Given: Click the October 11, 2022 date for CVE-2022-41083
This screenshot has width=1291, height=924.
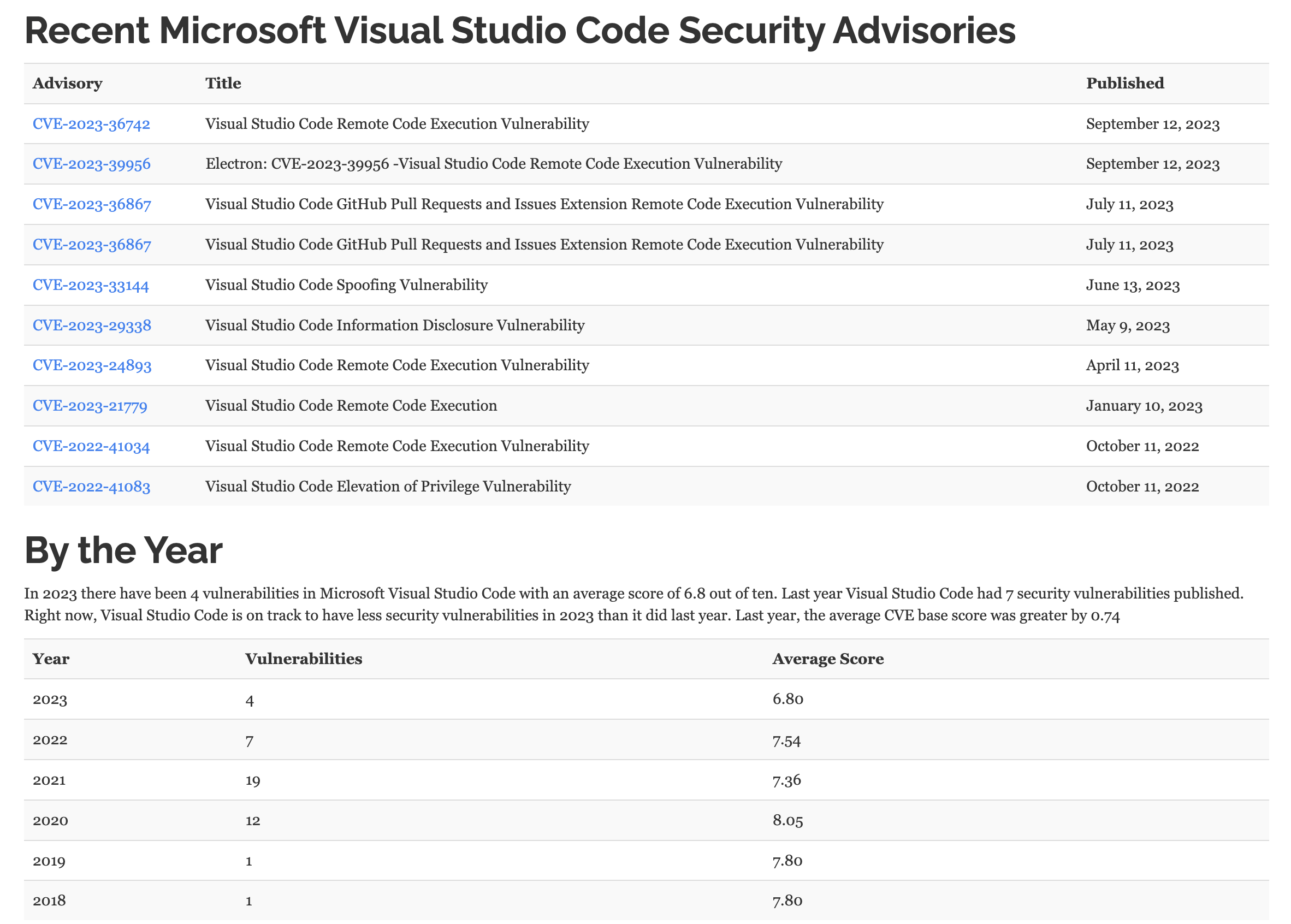Looking at the screenshot, I should [1142, 487].
